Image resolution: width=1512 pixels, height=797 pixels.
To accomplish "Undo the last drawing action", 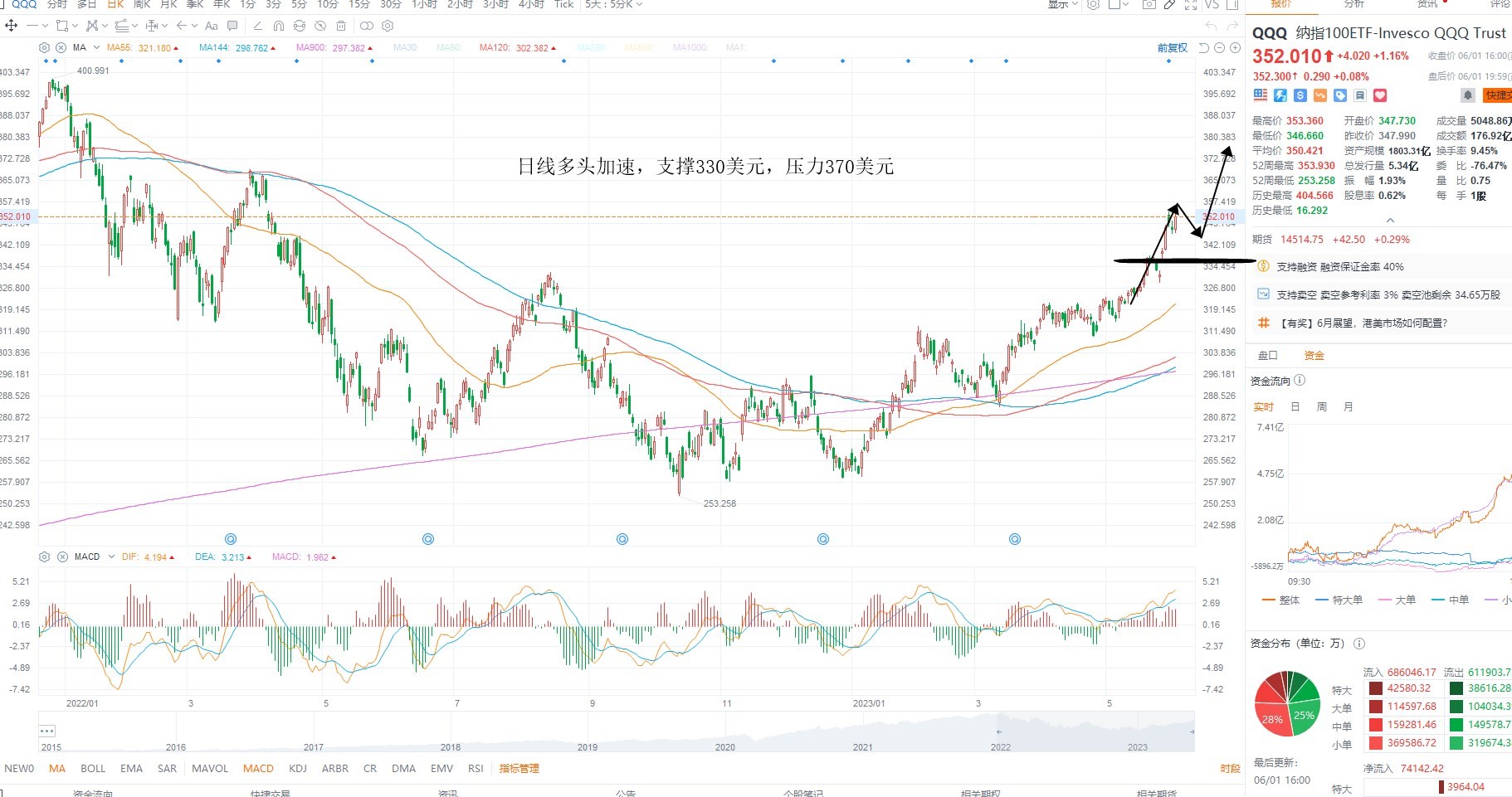I will [x=1211, y=26].
